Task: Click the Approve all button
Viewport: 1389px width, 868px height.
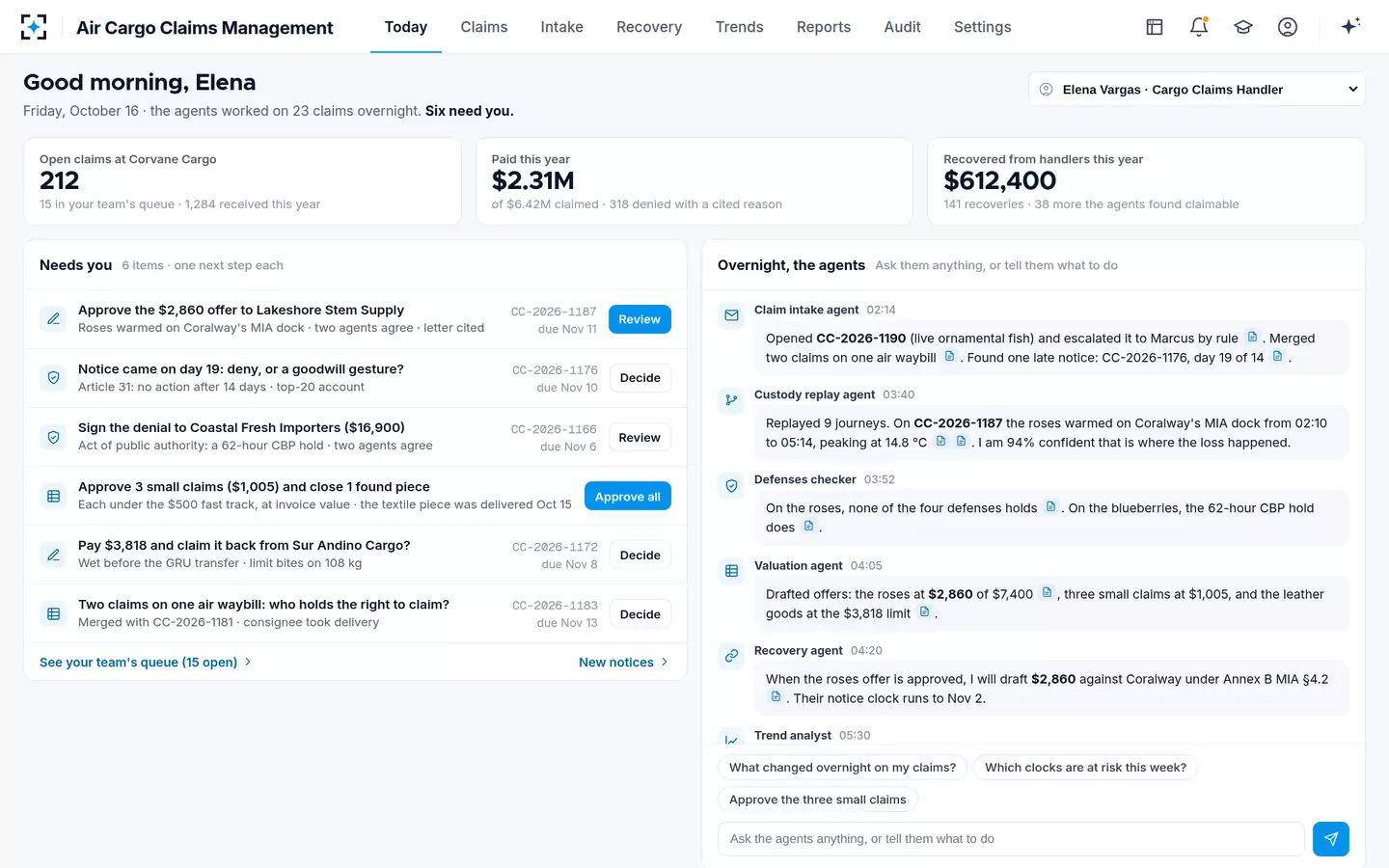Action: point(628,497)
